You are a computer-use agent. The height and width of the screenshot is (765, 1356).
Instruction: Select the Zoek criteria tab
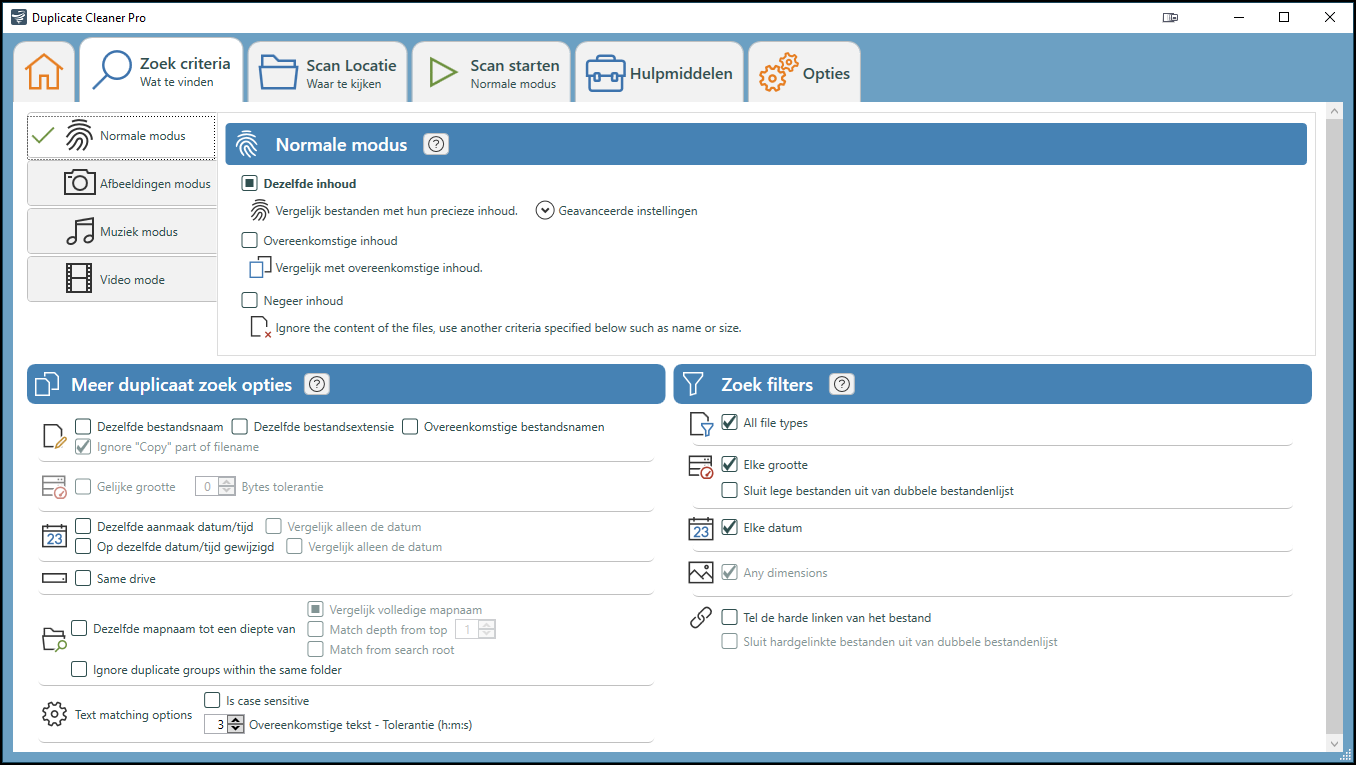[162, 71]
